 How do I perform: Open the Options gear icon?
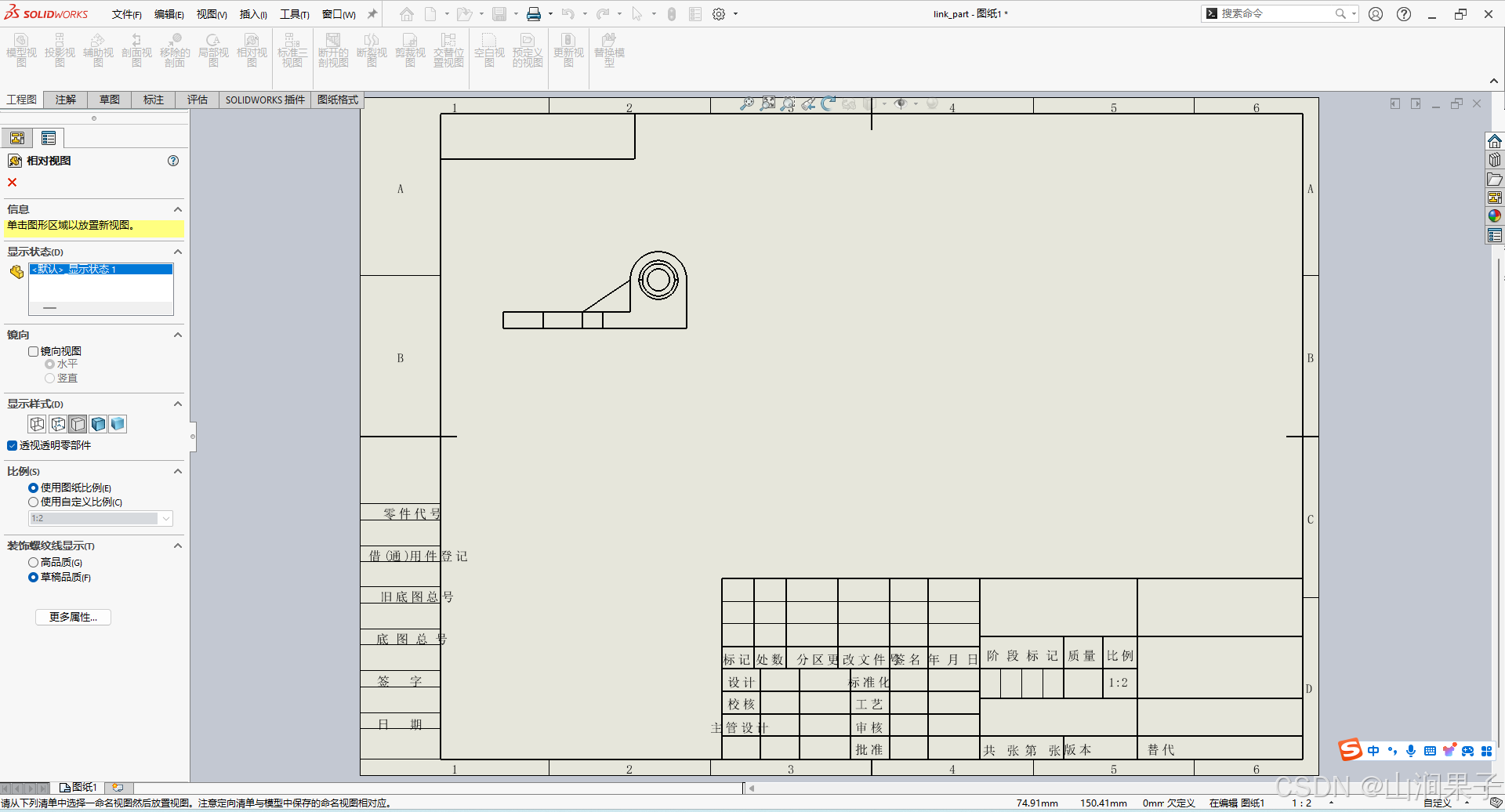coord(719,14)
